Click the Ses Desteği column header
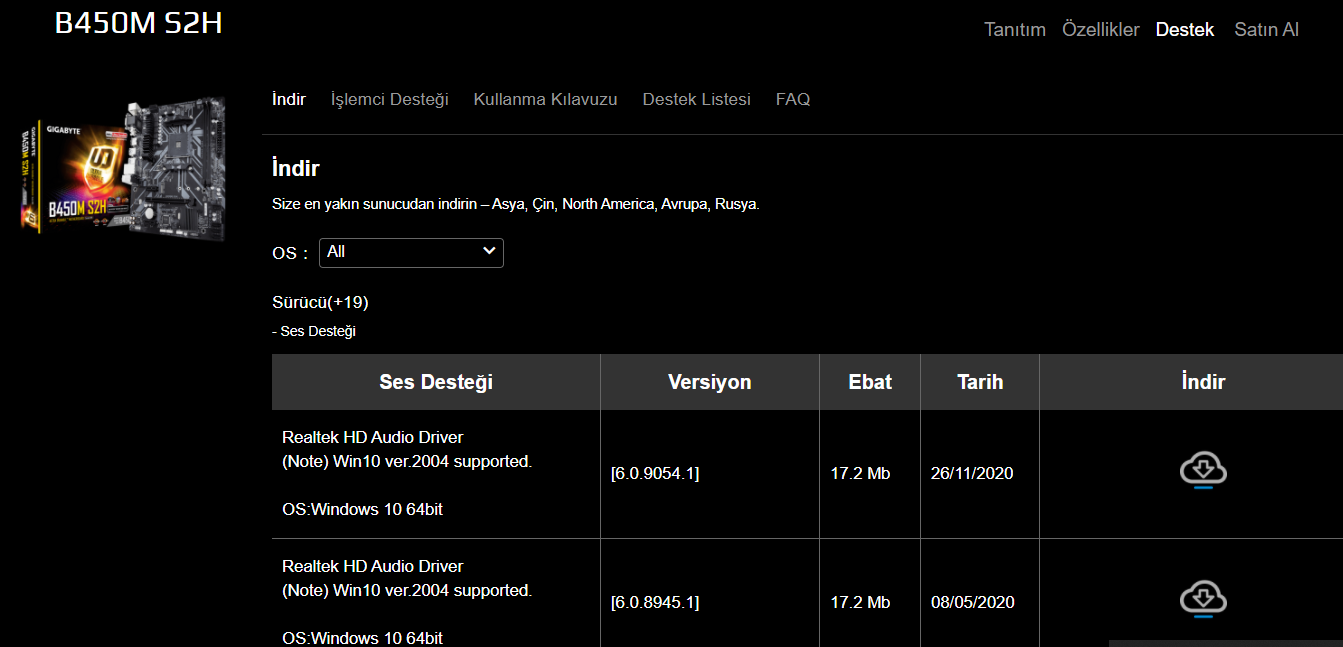Image resolution: width=1343 pixels, height=647 pixels. pos(436,382)
